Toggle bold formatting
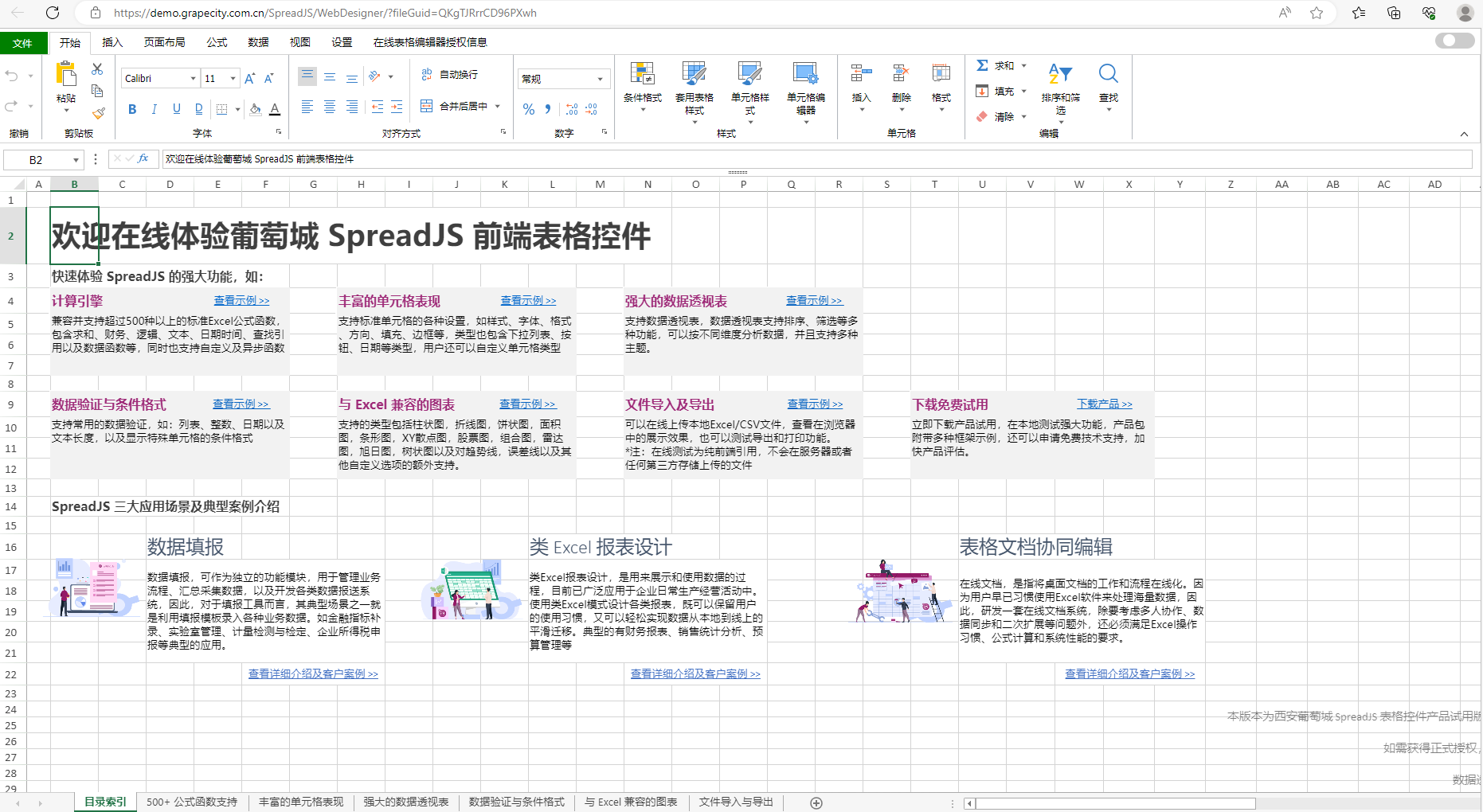The image size is (1483, 812). point(132,109)
